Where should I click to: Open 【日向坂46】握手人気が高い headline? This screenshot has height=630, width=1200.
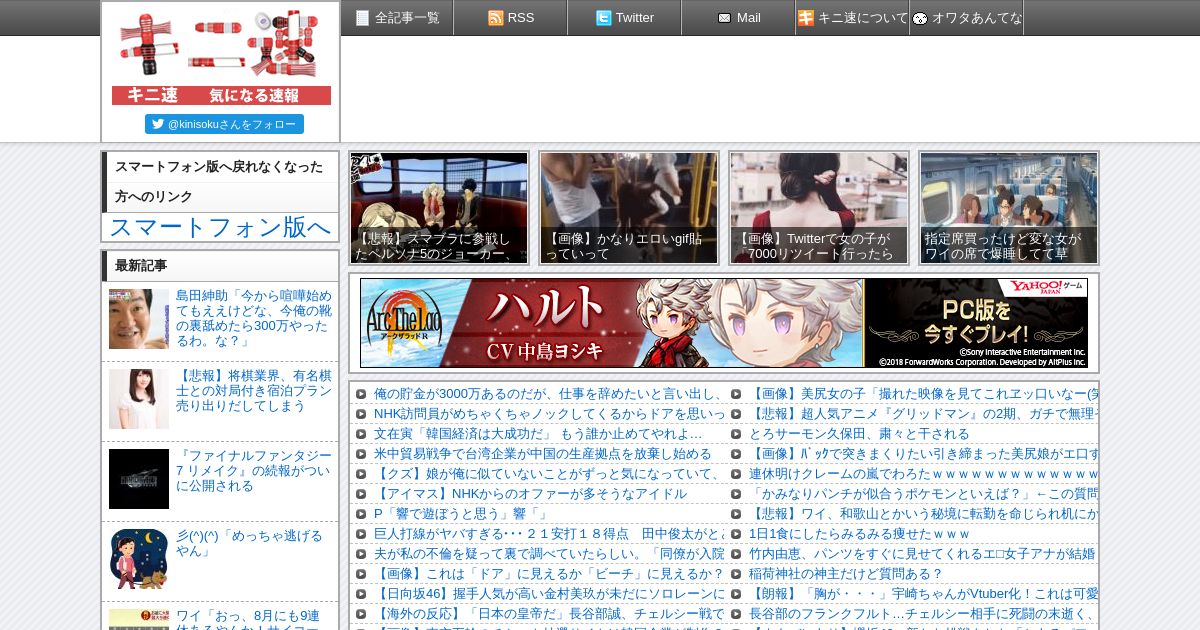(x=549, y=594)
